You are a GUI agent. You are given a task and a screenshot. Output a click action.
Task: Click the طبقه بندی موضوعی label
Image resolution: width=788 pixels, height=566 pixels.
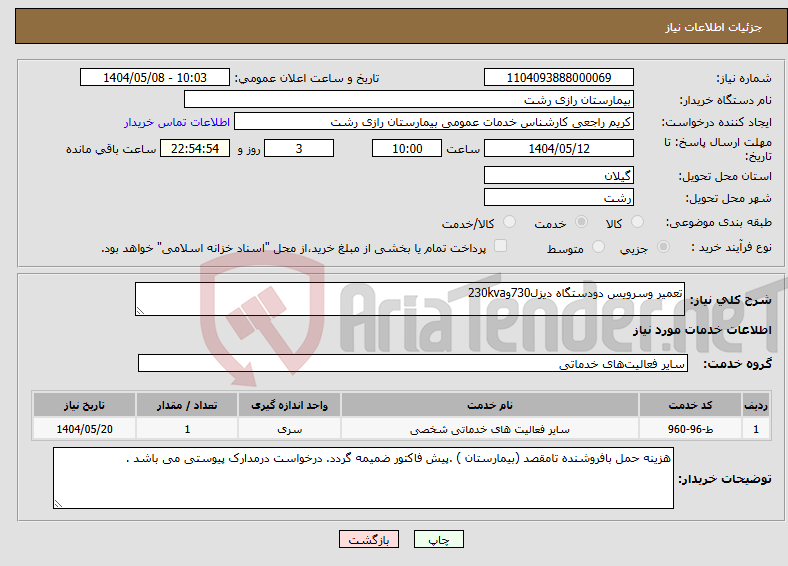tap(719, 222)
